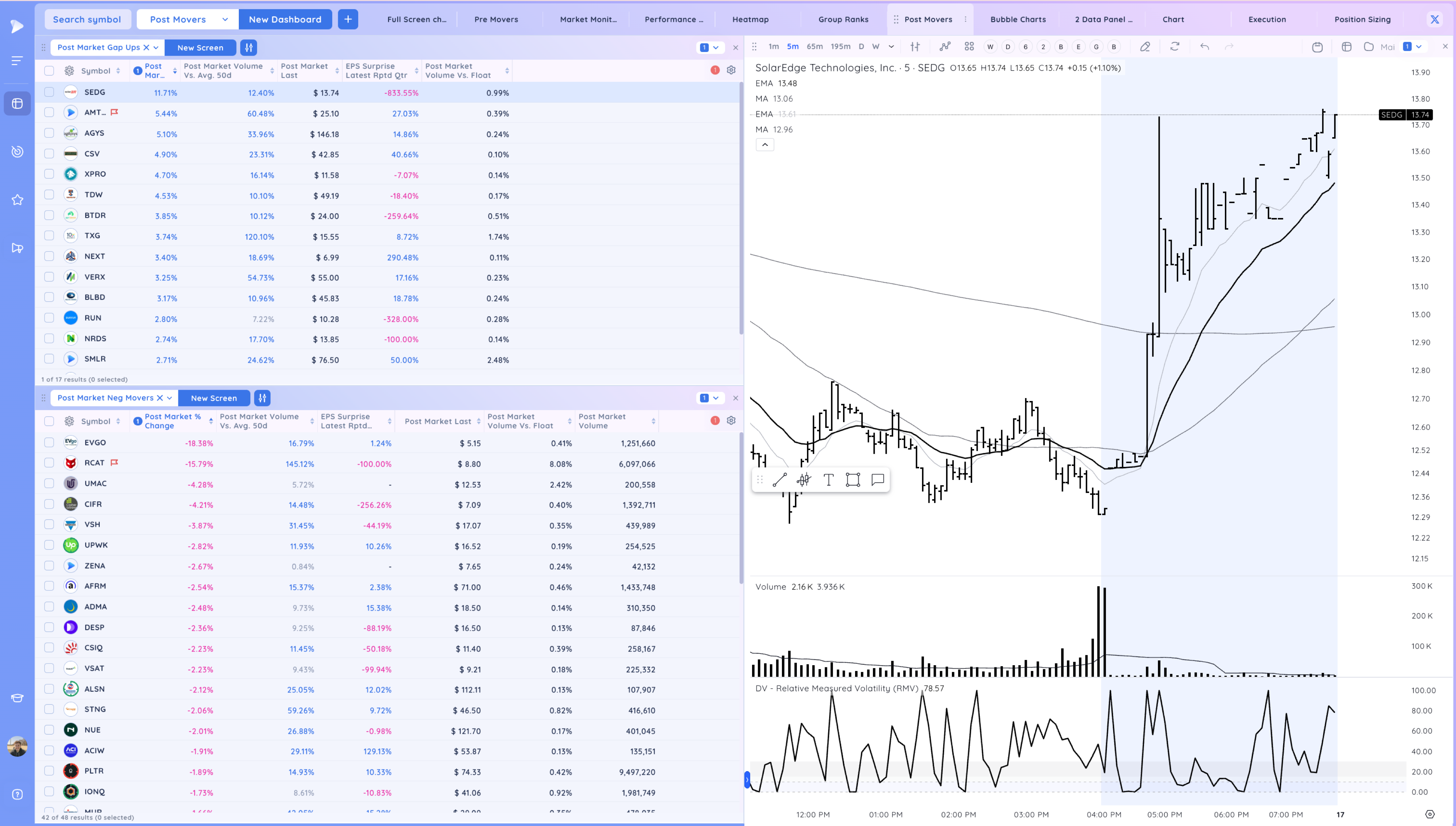Image resolution: width=1456 pixels, height=826 pixels.
Task: Click the New Dashboard button
Action: click(285, 19)
